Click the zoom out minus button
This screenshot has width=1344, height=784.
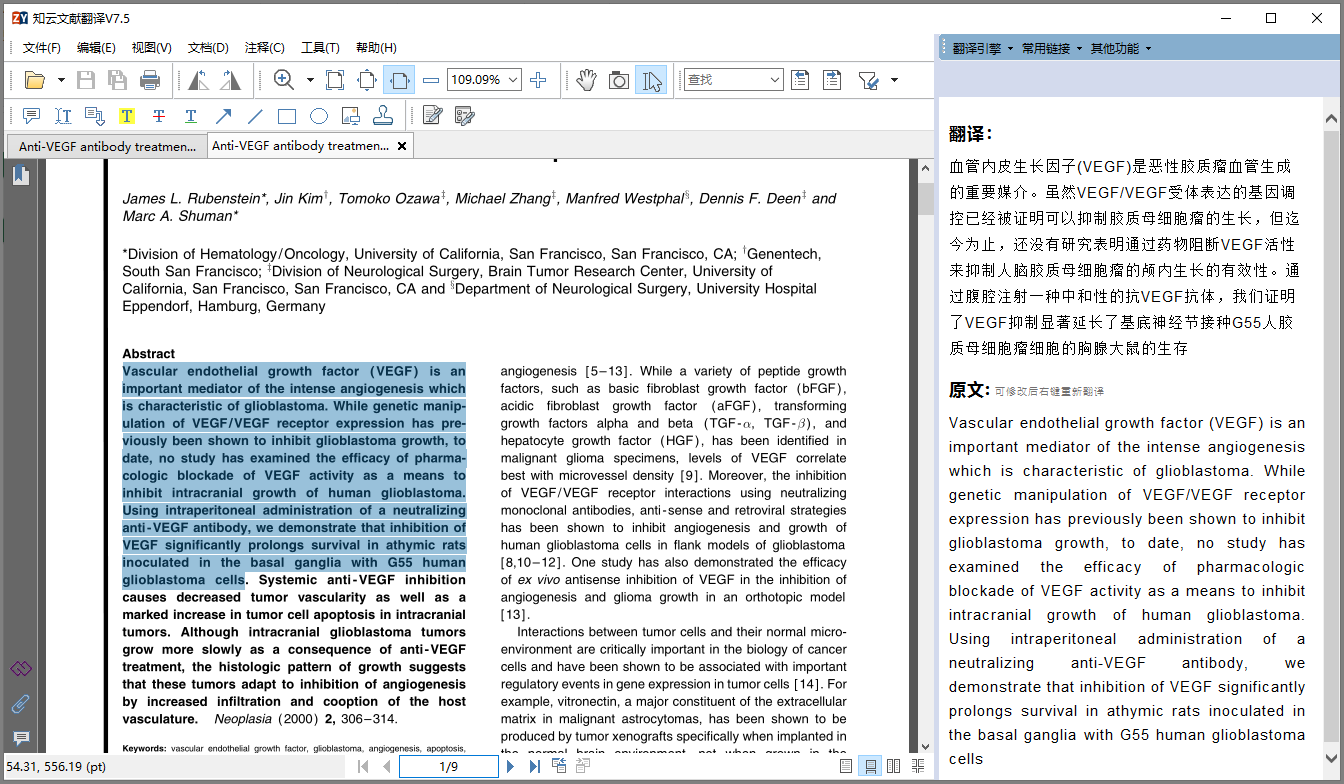[x=431, y=80]
